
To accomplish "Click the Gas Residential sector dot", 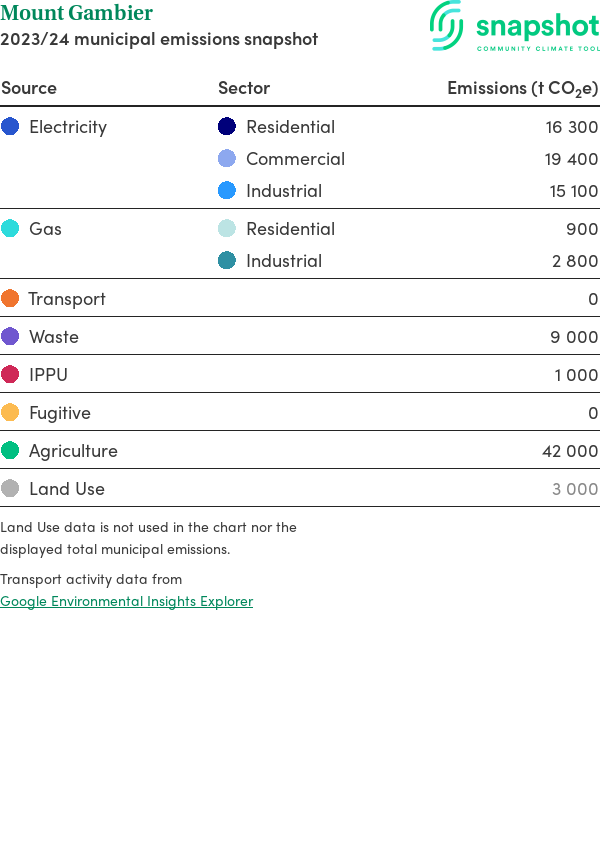I will [x=227, y=229].
